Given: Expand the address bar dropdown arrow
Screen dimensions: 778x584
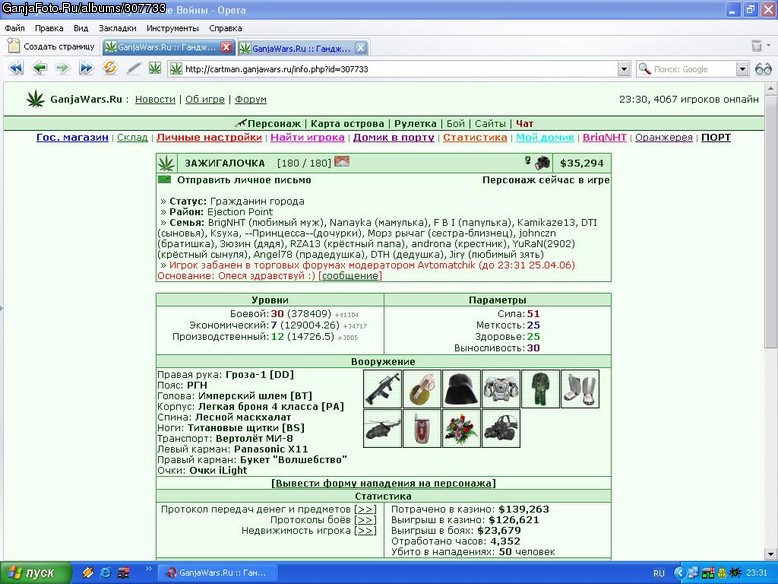Looking at the screenshot, I should [x=624, y=69].
